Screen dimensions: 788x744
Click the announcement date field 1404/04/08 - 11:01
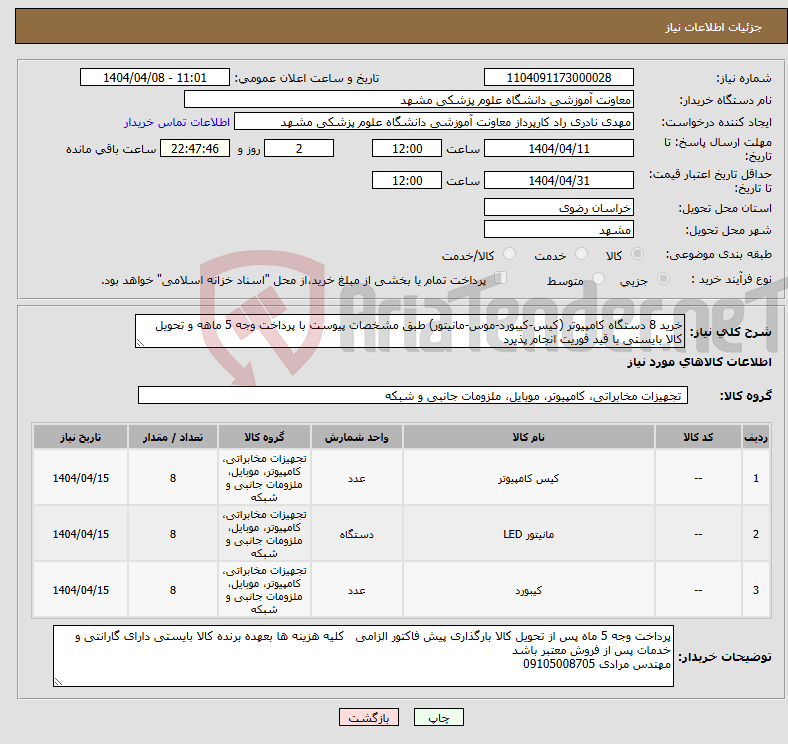pos(155,77)
